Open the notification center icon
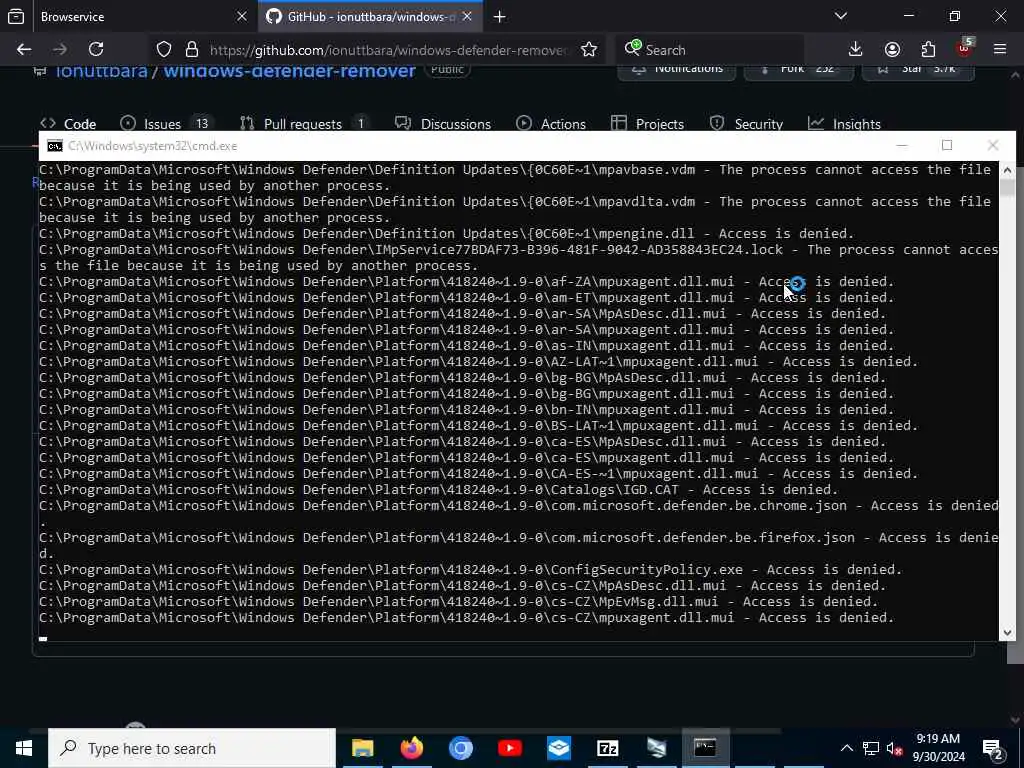Viewport: 1024px width, 768px height. (993, 748)
